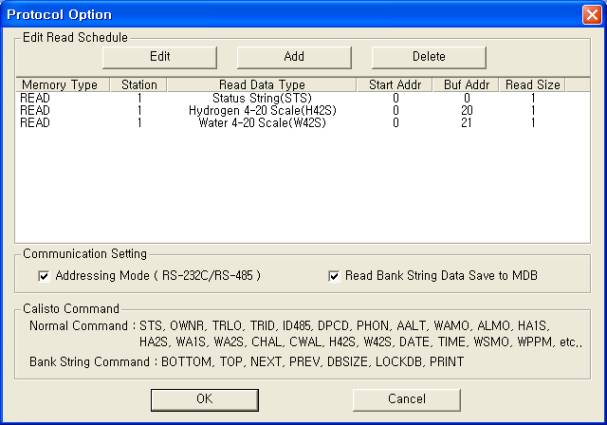Sort by Memory Type column header

pyautogui.click(x=59, y=85)
